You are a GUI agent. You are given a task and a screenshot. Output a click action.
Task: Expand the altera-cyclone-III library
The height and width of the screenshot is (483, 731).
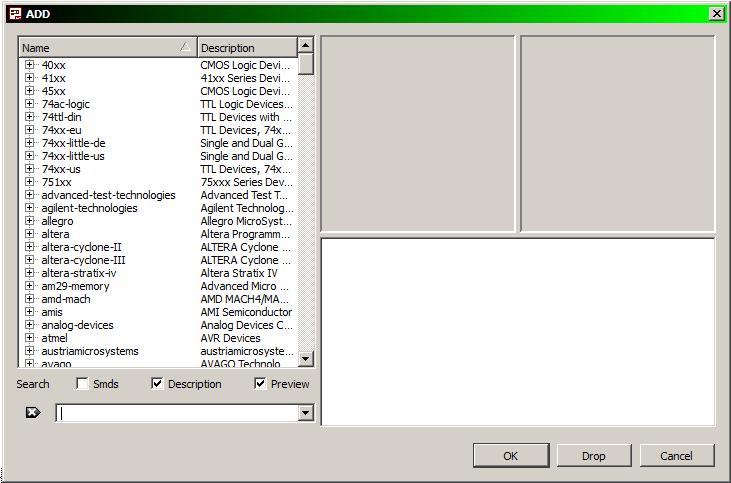click(29, 260)
